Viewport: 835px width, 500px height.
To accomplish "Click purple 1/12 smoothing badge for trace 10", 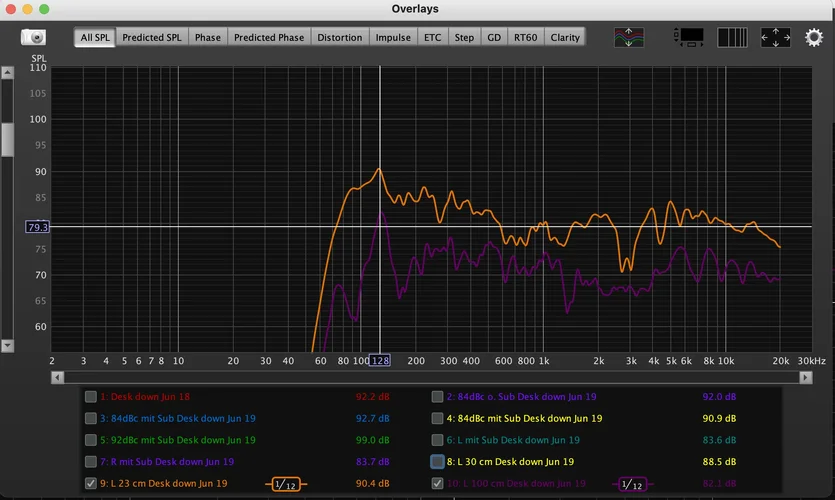I will (632, 484).
